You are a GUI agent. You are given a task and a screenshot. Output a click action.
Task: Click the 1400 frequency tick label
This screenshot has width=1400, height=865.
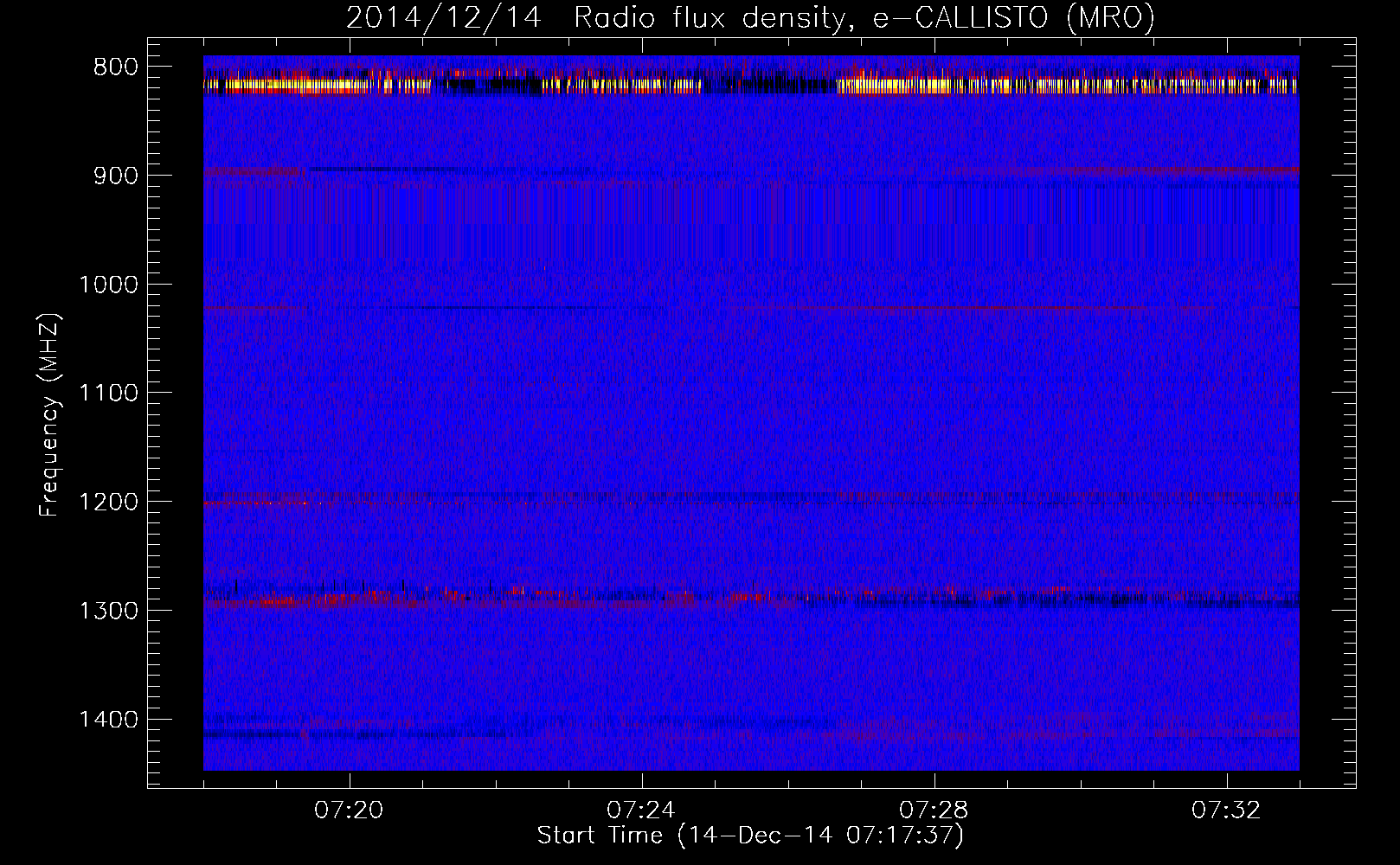pos(108,720)
